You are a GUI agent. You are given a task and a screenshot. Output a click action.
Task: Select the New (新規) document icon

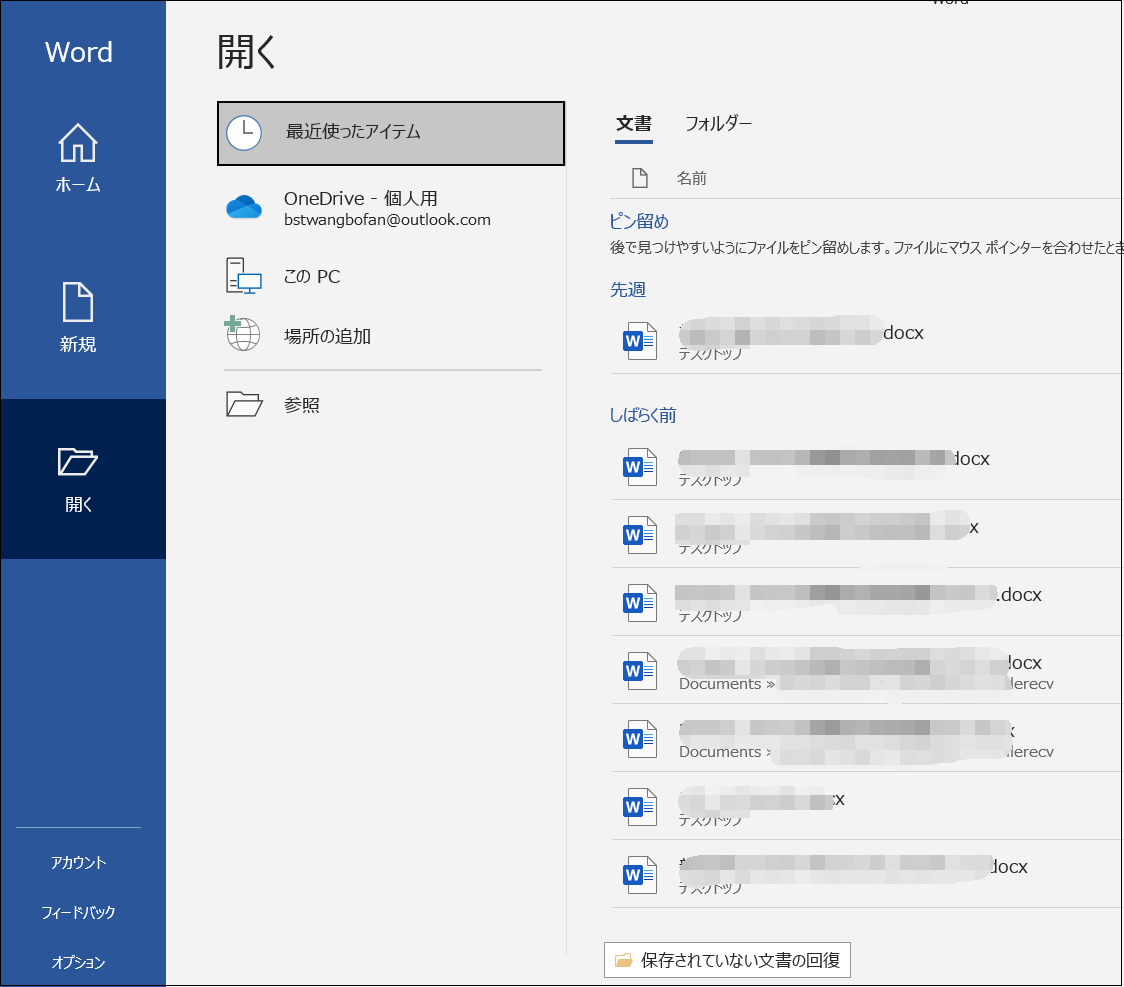pos(78,302)
